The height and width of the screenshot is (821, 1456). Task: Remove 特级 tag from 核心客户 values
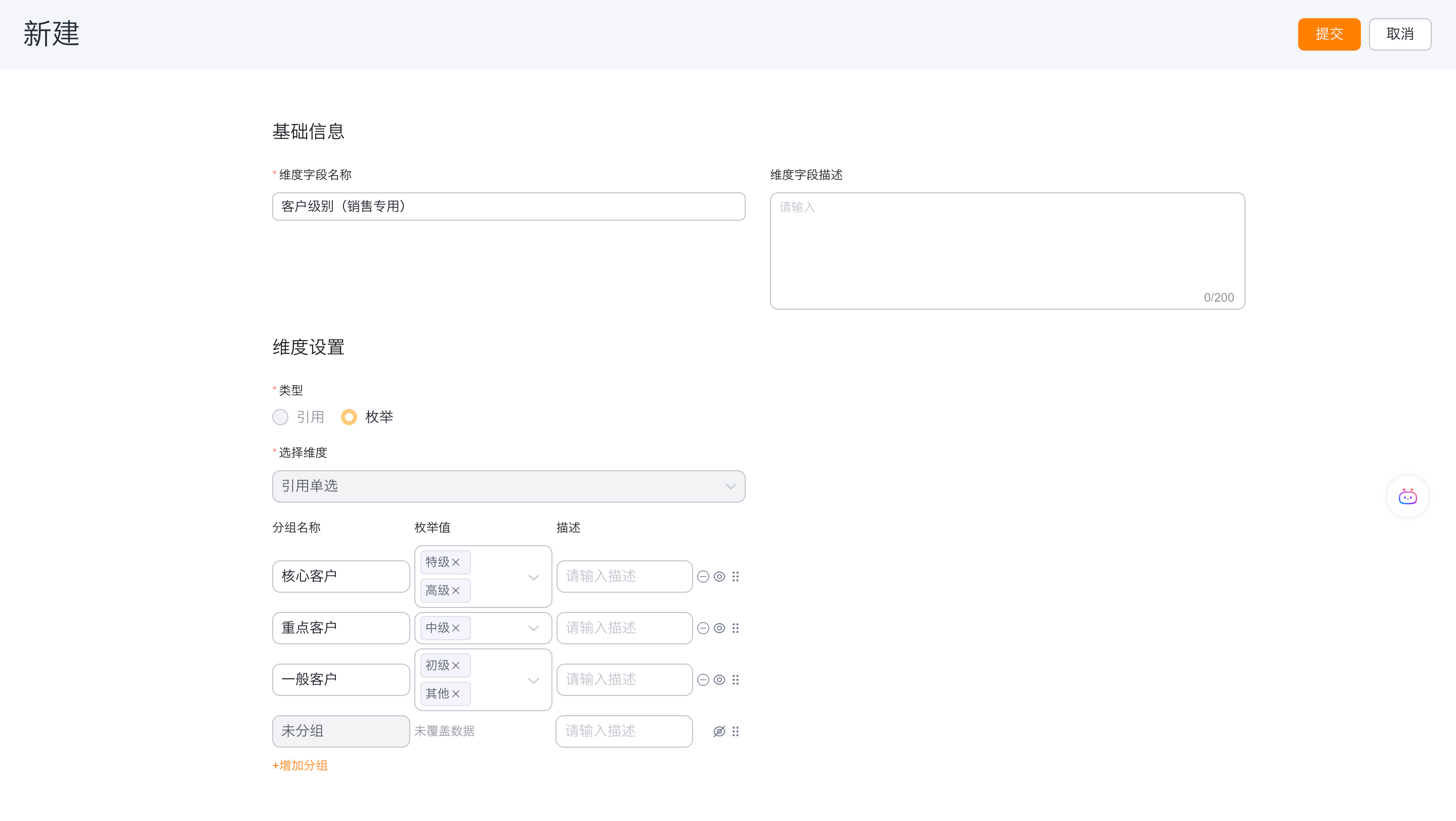coord(456,562)
